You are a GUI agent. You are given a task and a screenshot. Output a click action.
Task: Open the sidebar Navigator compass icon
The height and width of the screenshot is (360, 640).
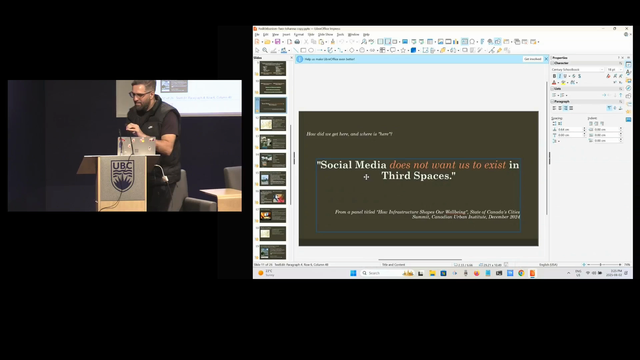pyautogui.click(x=628, y=88)
